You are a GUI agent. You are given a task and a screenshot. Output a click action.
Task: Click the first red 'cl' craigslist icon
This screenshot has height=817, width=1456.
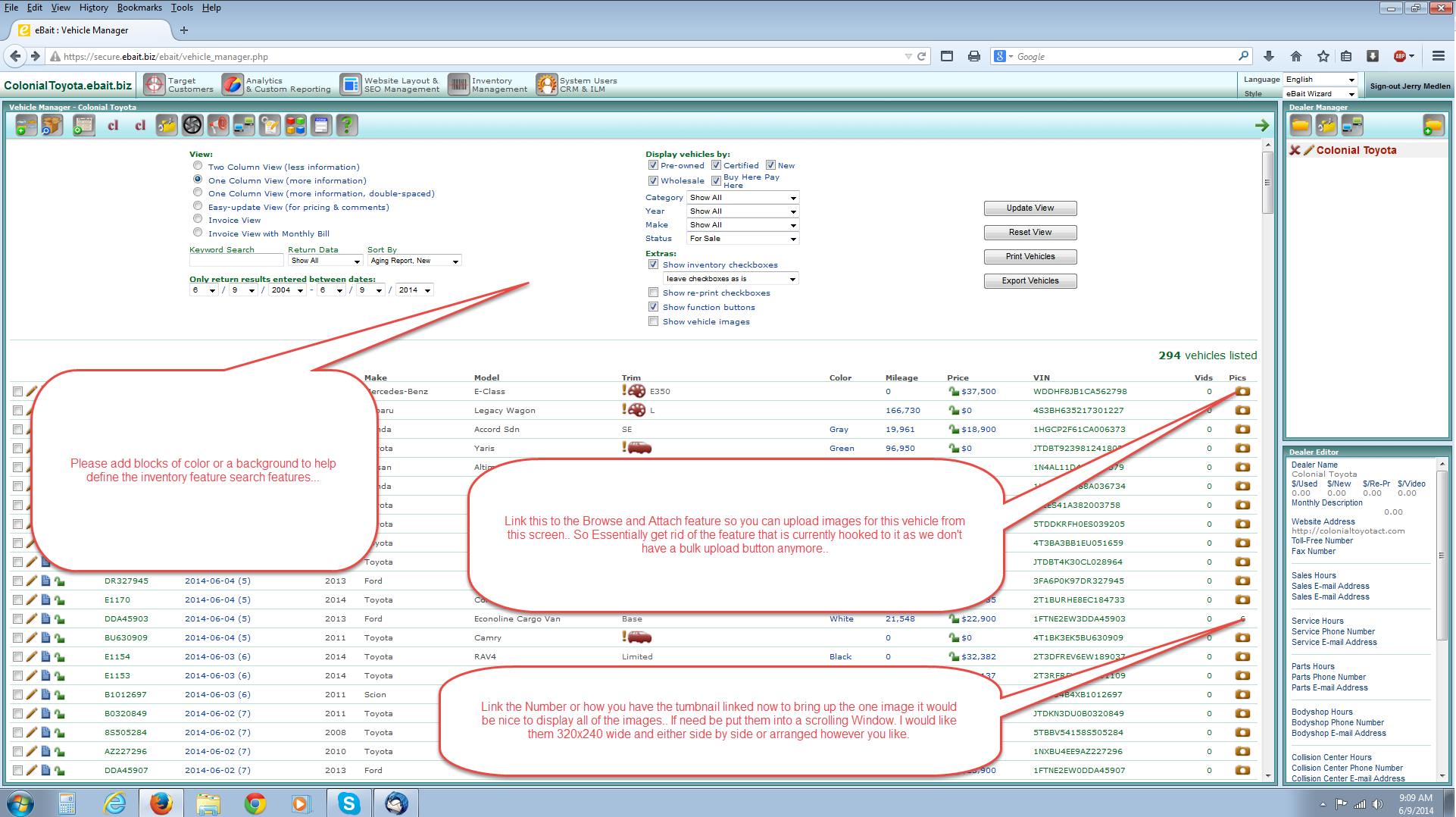[x=113, y=126]
